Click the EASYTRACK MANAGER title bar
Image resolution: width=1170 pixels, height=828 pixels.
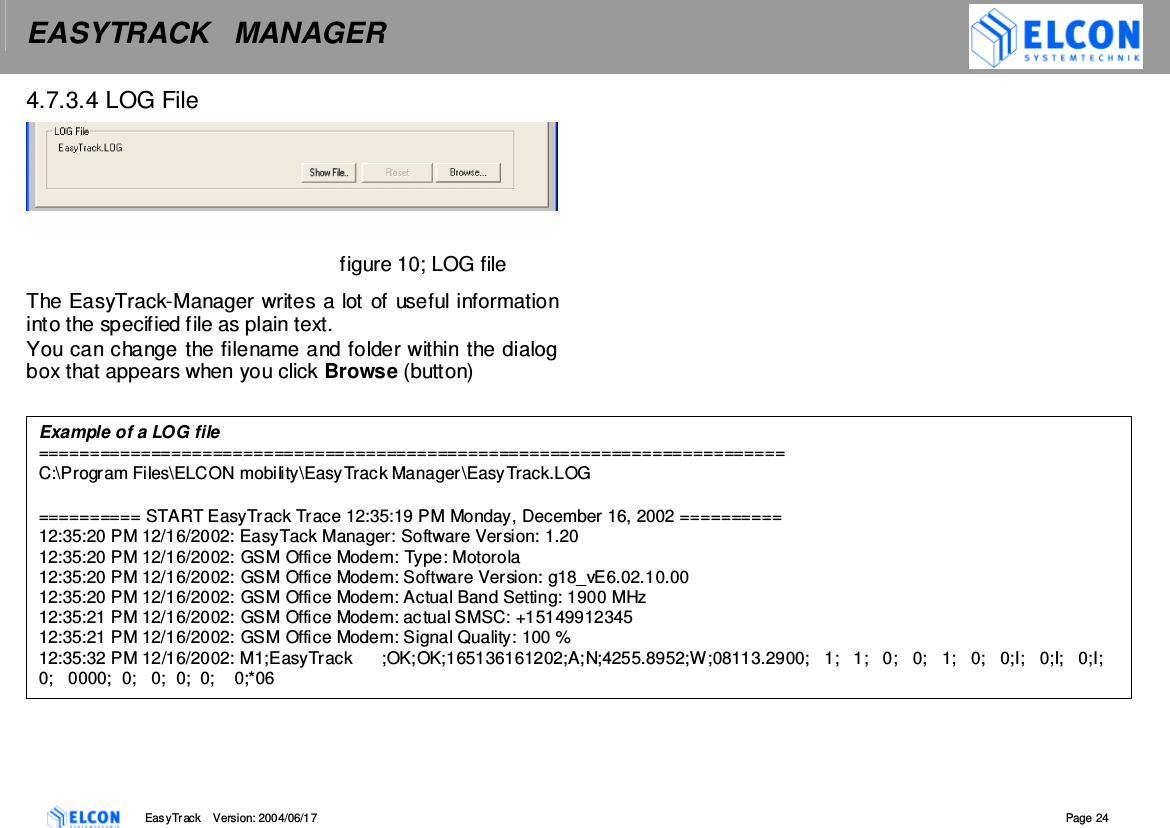[206, 33]
